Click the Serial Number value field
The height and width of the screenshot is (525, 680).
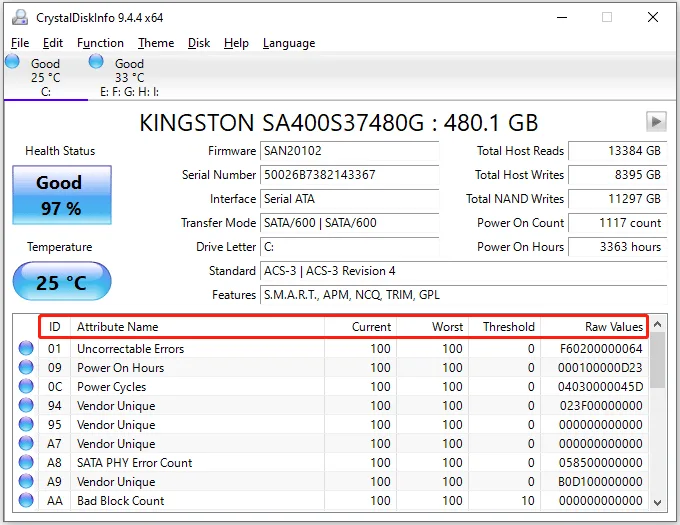point(348,175)
